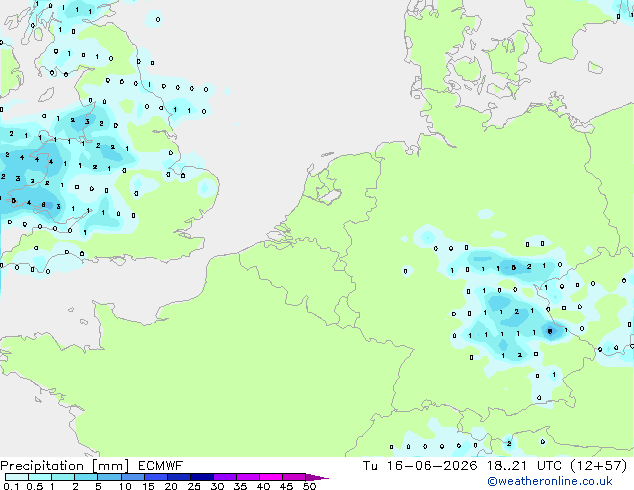The height and width of the screenshot is (490, 634).
Task: Click the "(12+57)" forecast offset text
Action: [598, 466]
